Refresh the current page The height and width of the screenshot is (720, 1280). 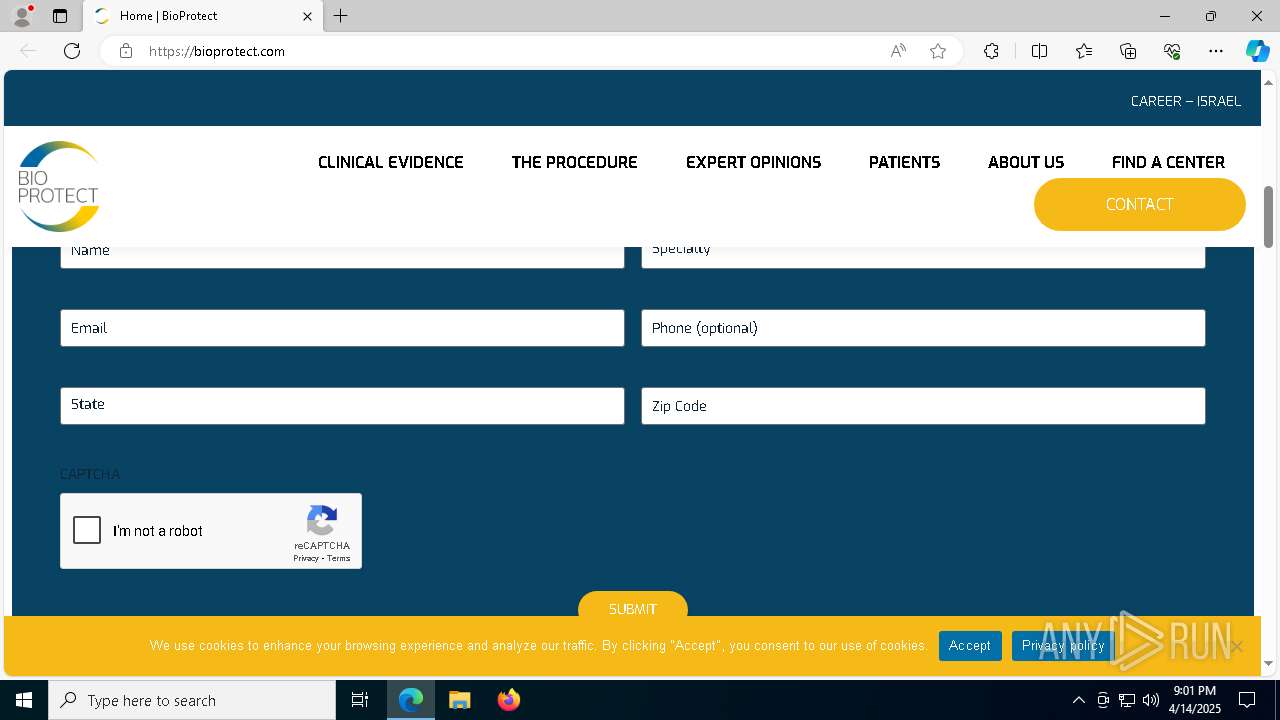point(72,51)
